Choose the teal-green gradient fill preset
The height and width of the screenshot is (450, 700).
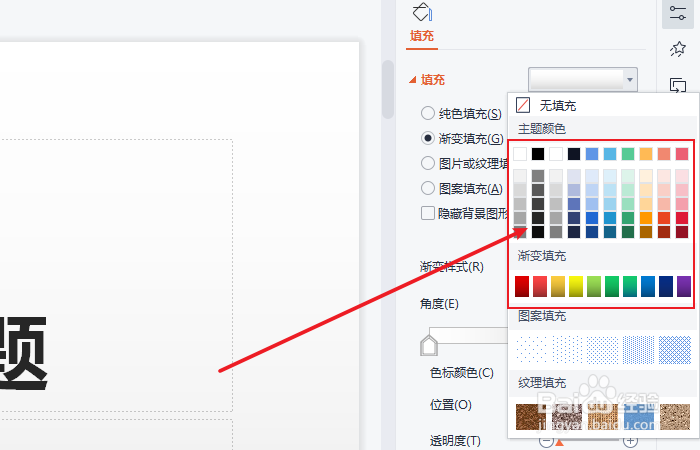pyautogui.click(x=630, y=287)
